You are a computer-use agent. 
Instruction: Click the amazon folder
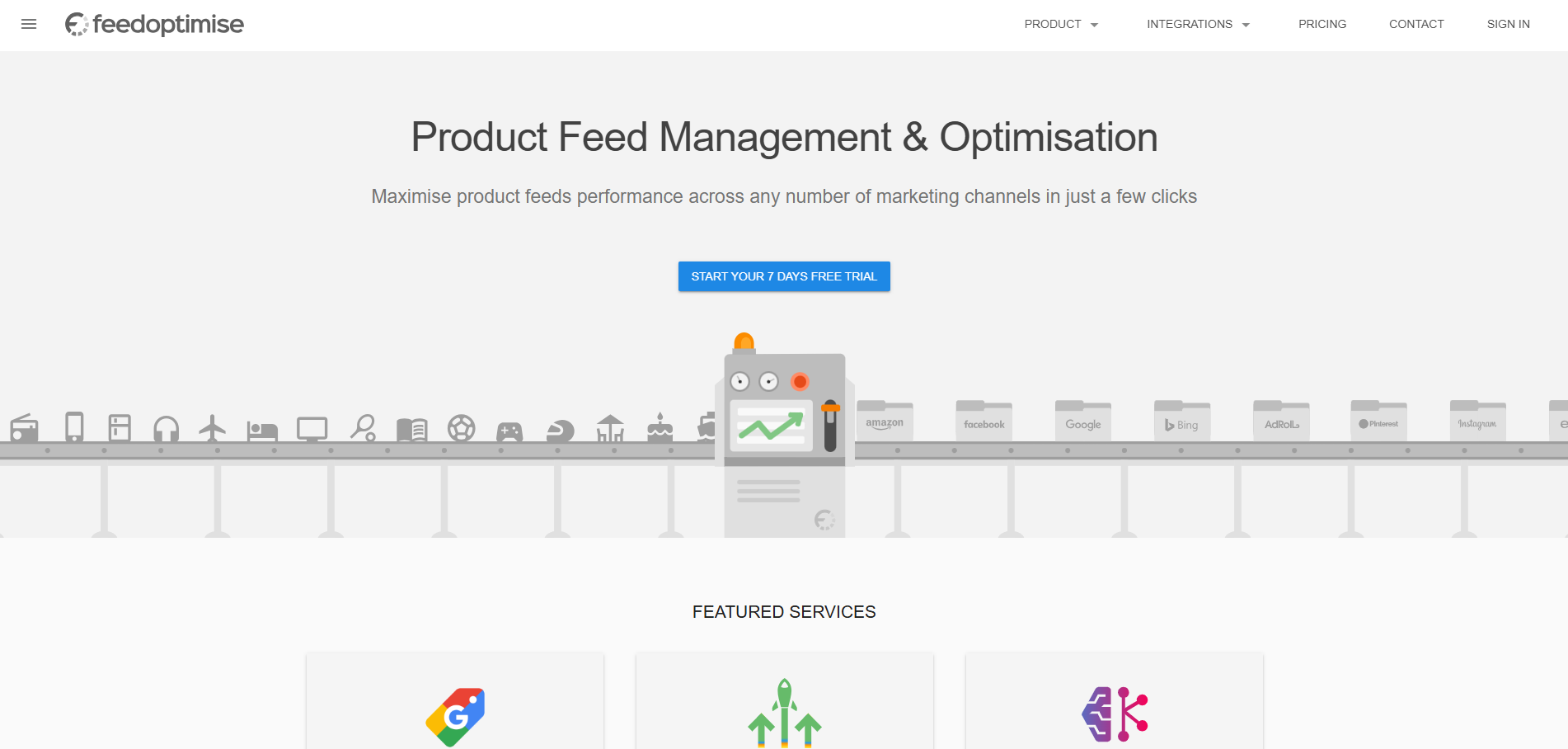click(x=885, y=421)
